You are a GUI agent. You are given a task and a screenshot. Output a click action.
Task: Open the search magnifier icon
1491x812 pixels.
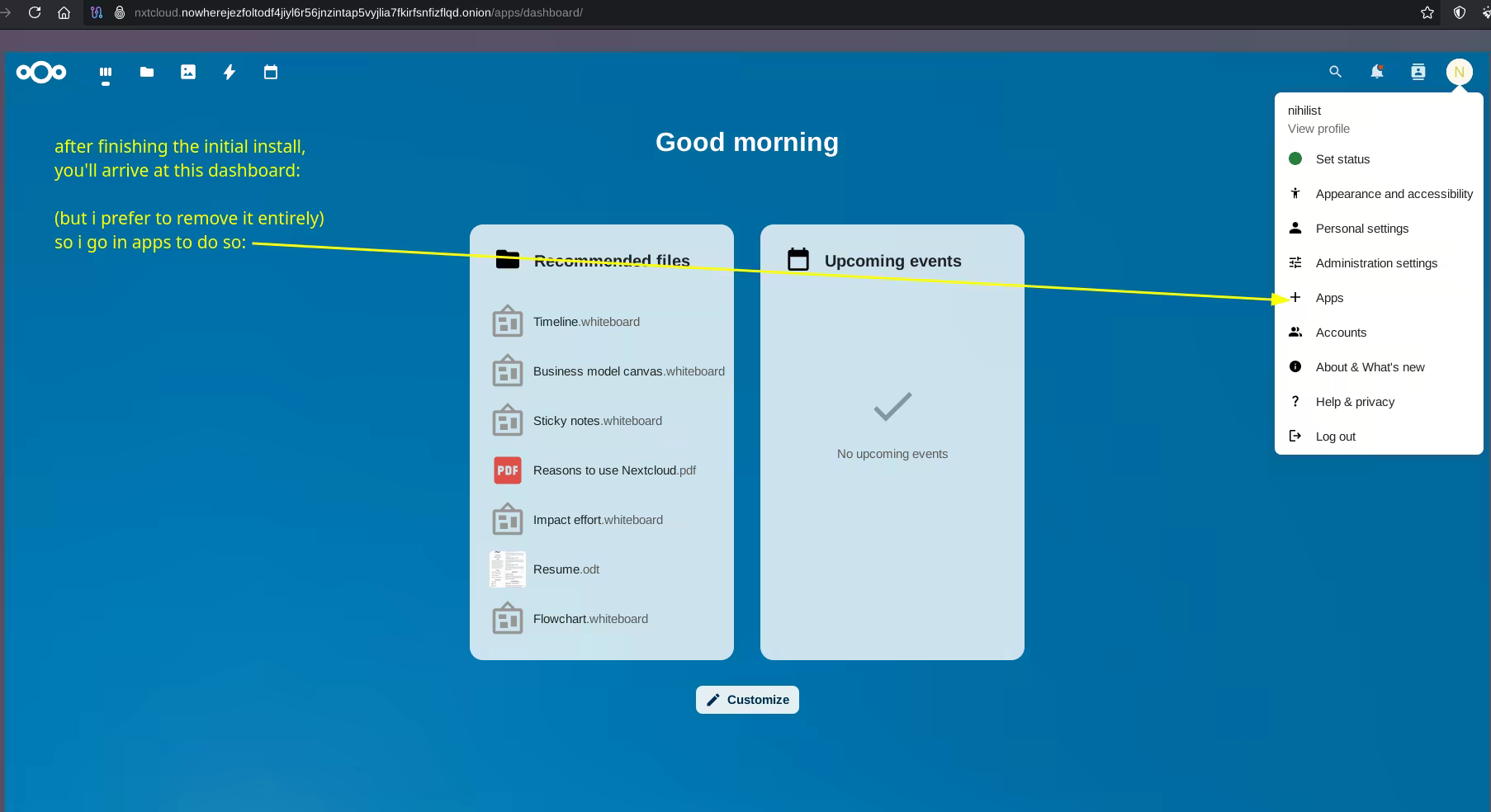pyautogui.click(x=1335, y=73)
